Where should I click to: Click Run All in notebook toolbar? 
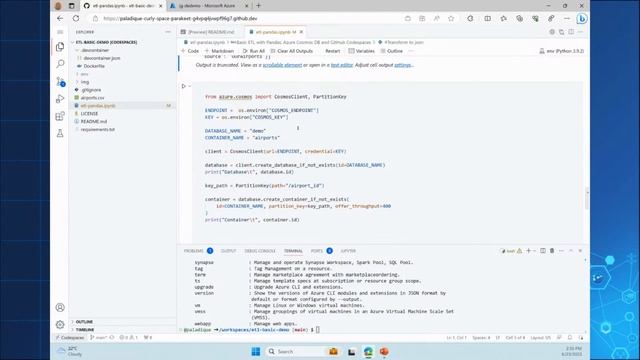tap(254, 51)
